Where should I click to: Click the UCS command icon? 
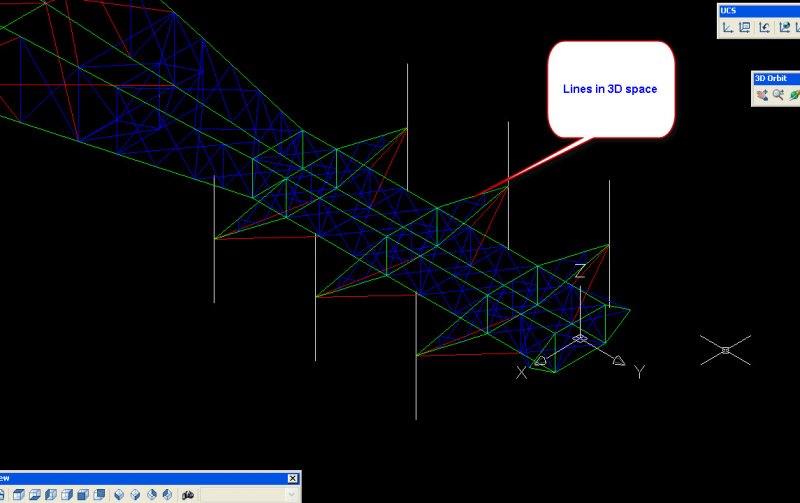pos(728,28)
